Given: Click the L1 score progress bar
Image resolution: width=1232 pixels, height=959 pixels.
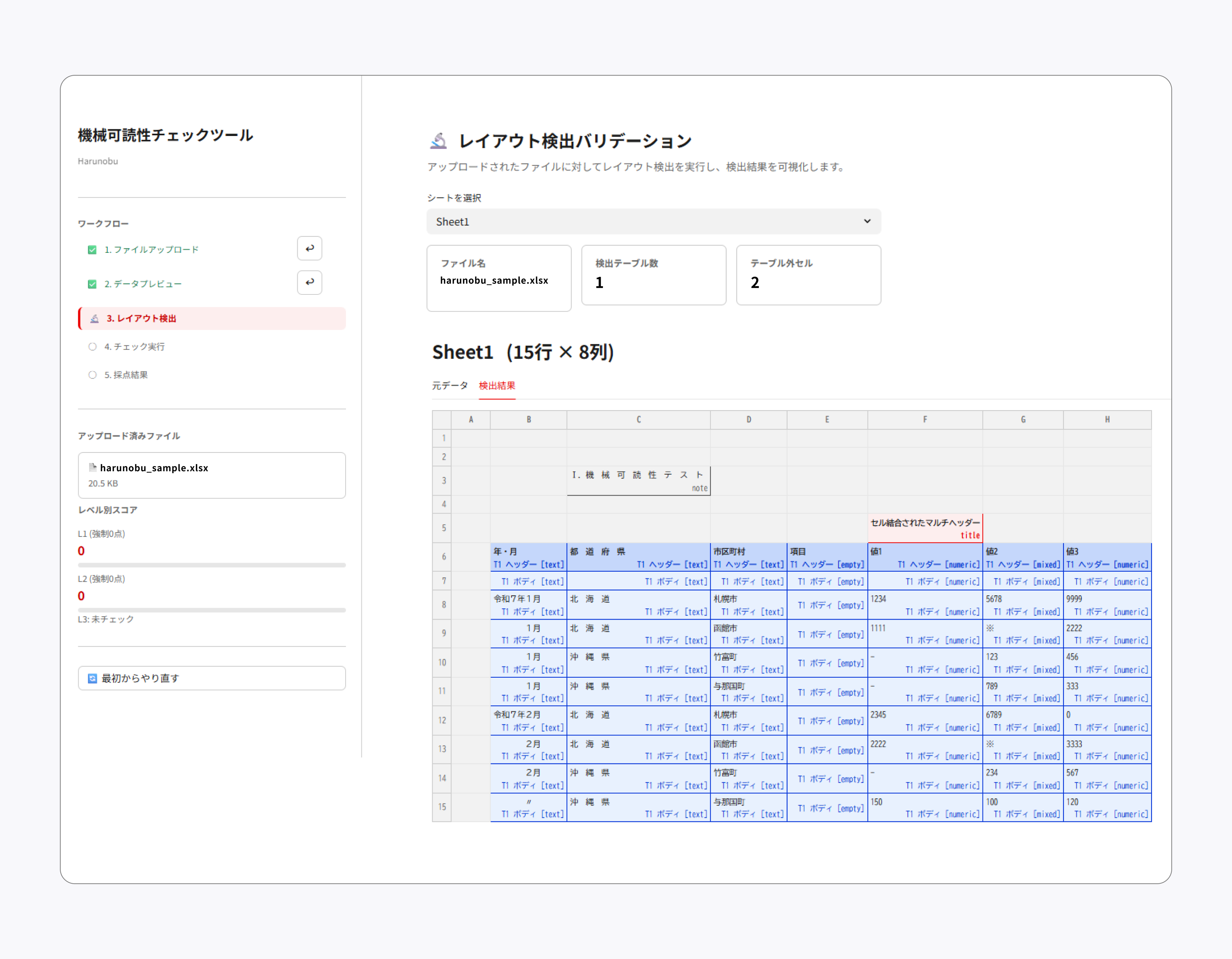Looking at the screenshot, I should tap(212, 565).
